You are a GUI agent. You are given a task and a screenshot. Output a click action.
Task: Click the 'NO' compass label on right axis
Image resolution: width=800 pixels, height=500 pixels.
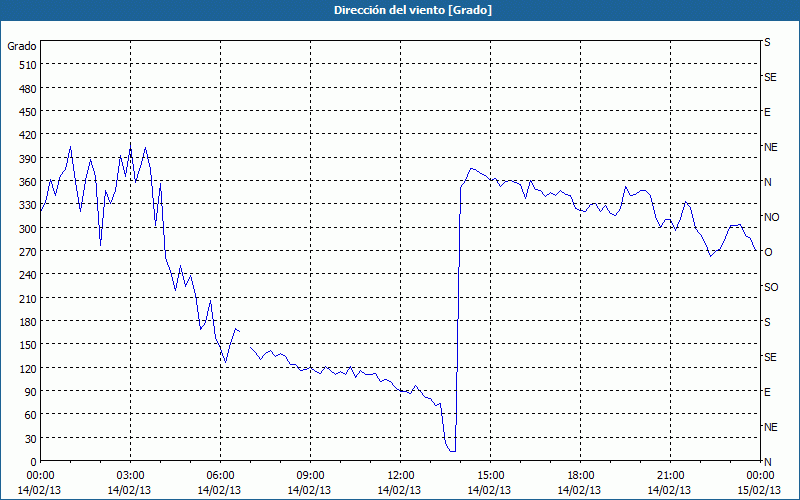point(771,217)
